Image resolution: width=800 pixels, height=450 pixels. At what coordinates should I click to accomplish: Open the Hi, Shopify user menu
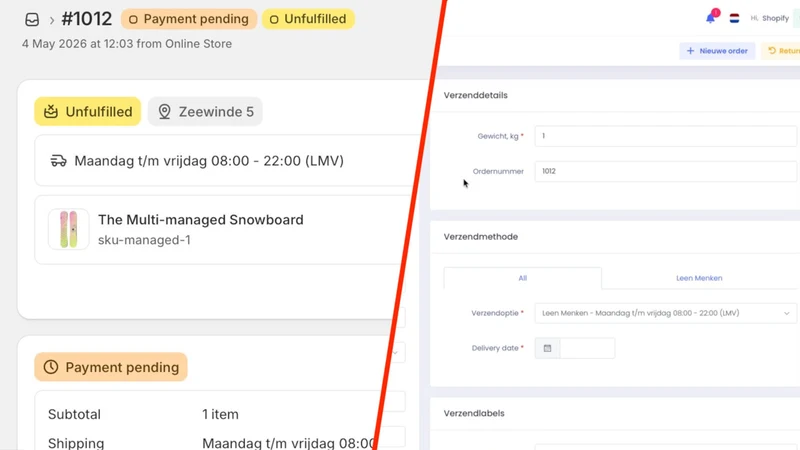click(x=769, y=18)
